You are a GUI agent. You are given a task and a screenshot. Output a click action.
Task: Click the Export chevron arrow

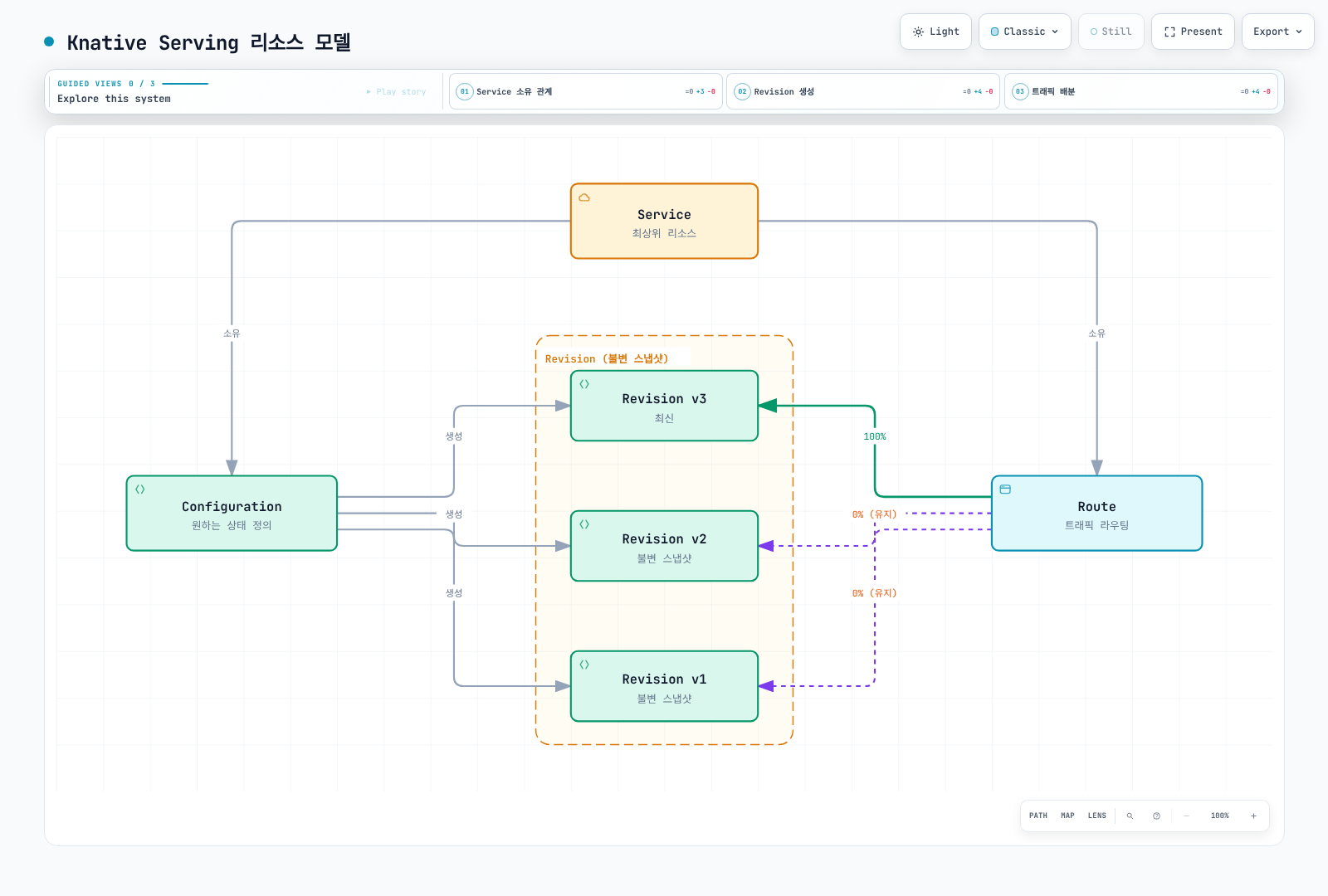pos(1299,32)
